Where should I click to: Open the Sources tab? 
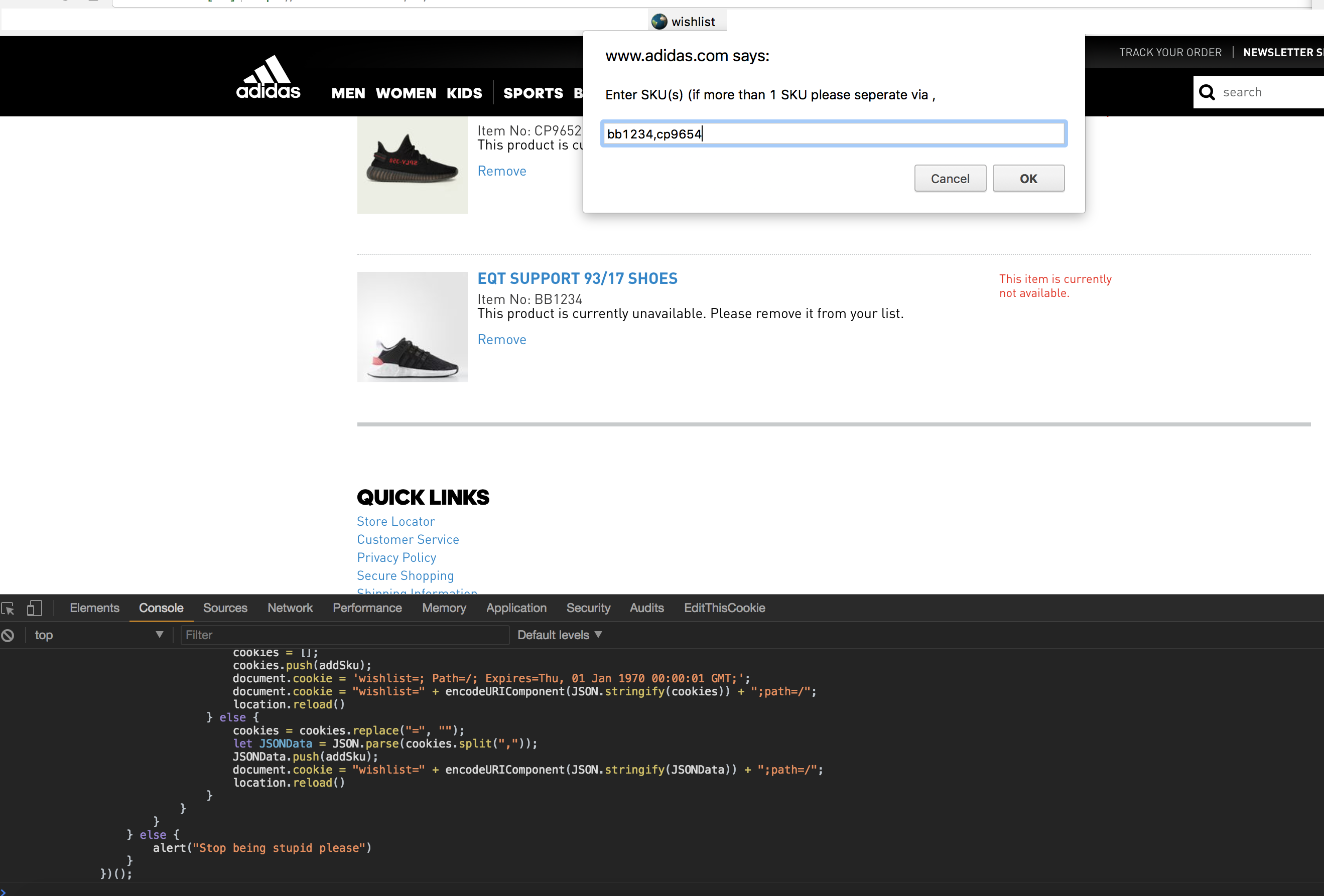(225, 608)
